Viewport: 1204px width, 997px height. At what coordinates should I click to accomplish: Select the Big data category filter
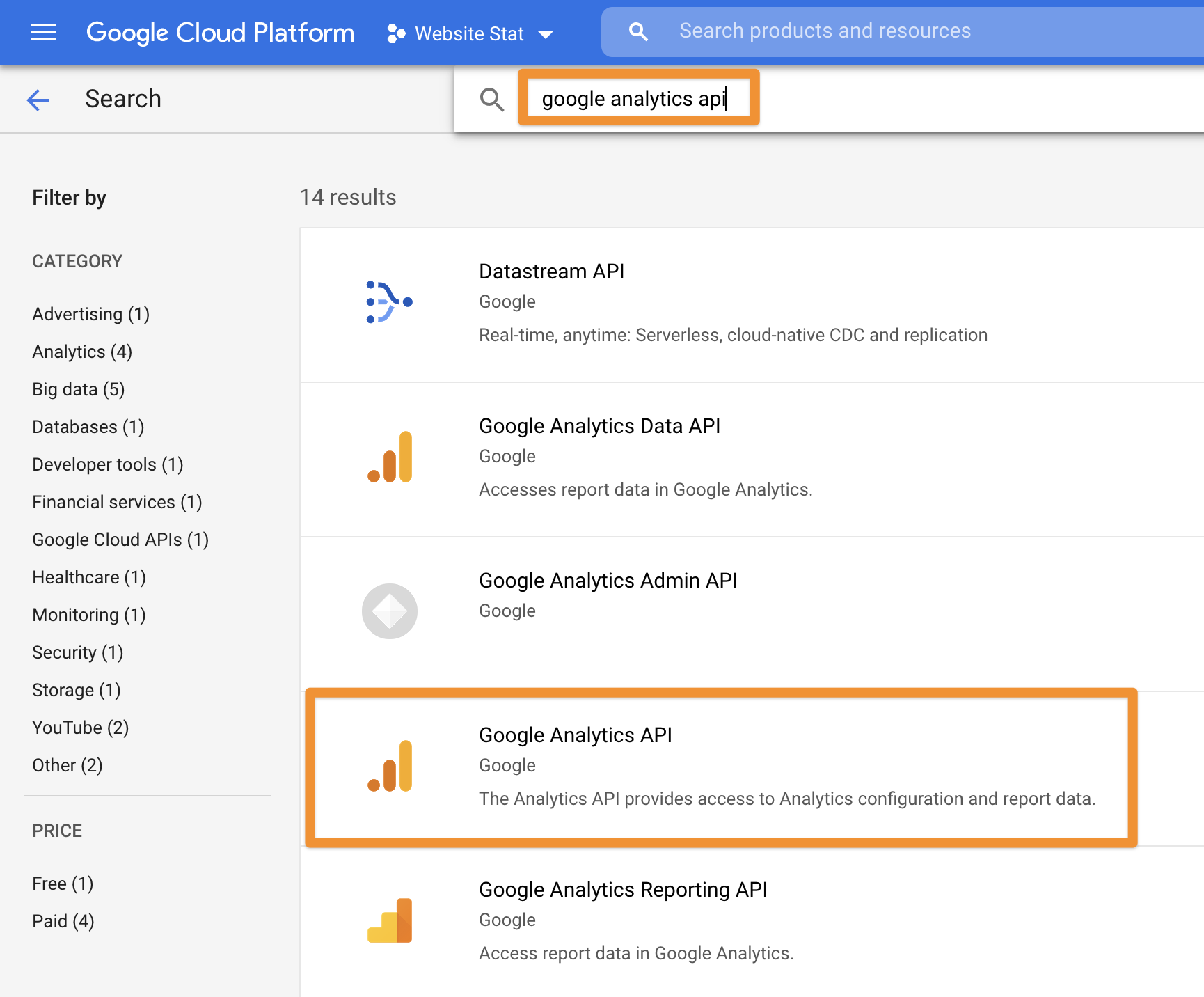pos(78,388)
